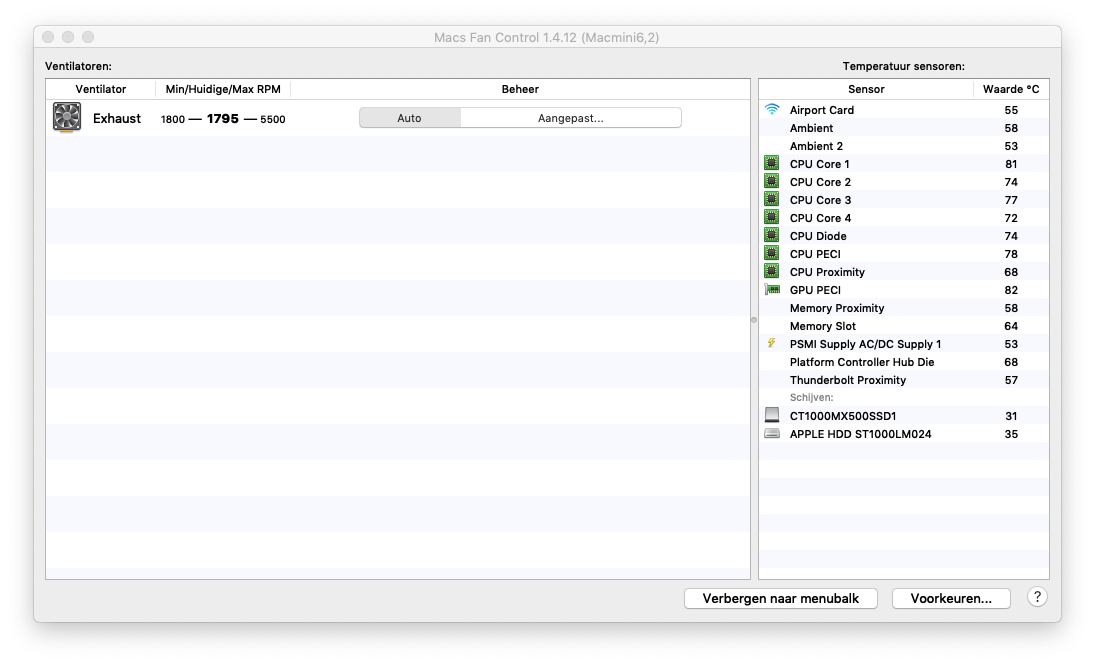Select the CPU Core 4 sensor label

[x=820, y=218]
